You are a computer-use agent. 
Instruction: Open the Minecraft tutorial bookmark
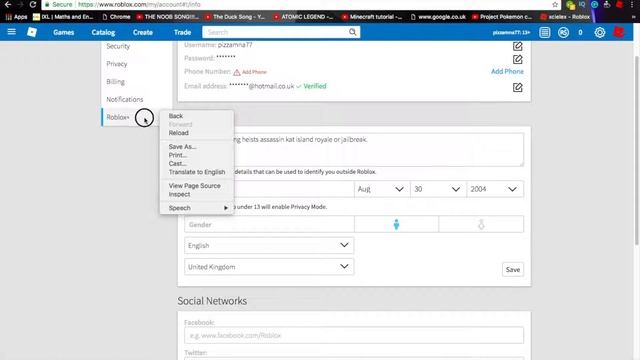[x=372, y=17]
